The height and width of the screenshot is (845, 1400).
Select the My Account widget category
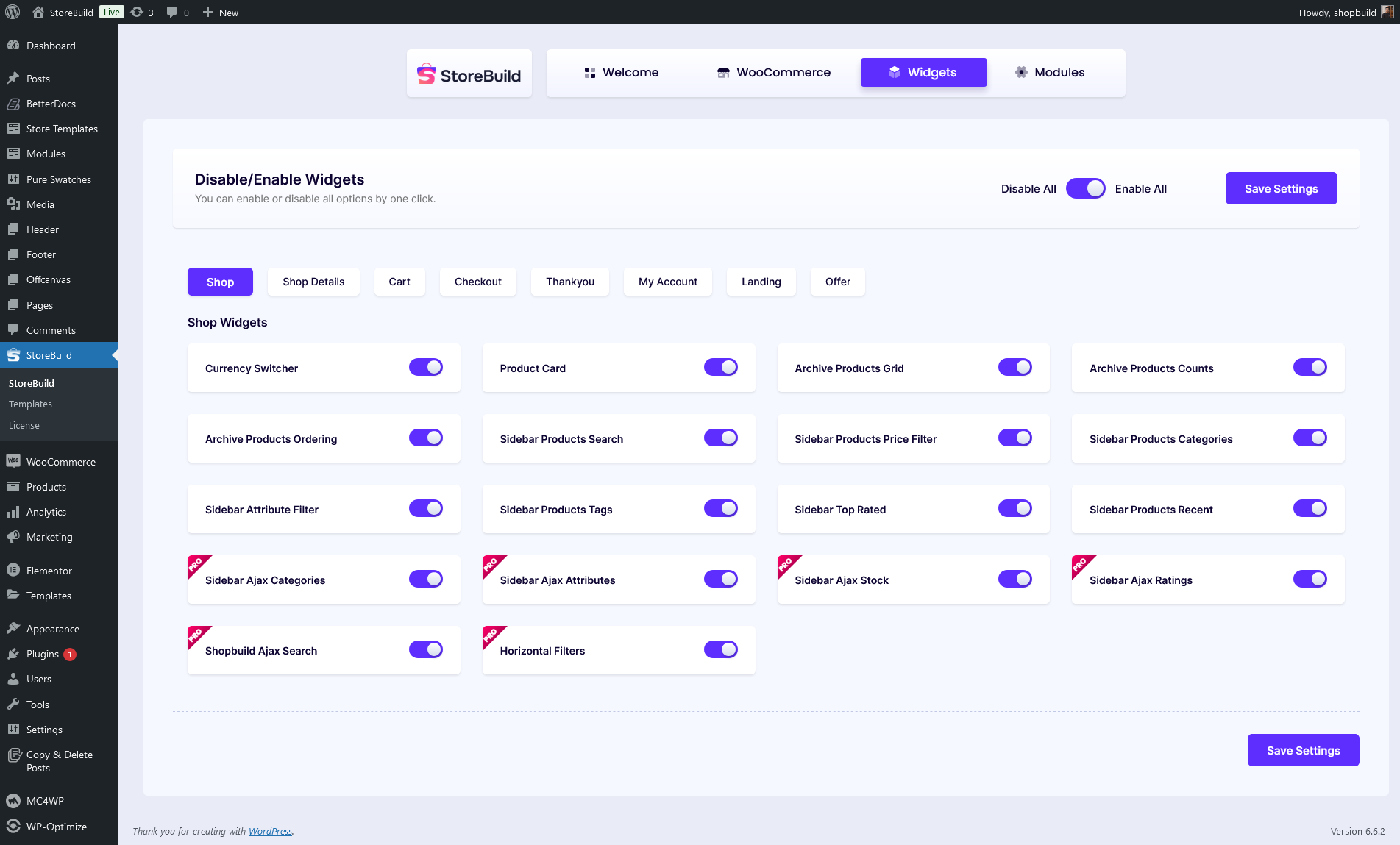pos(668,282)
